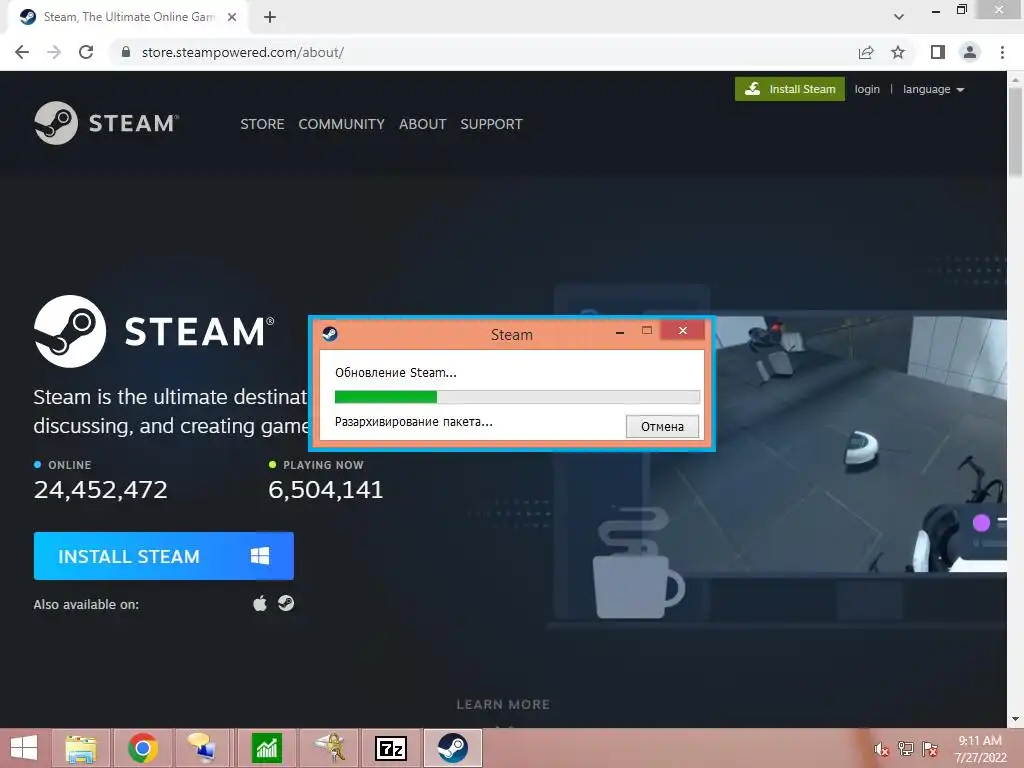Select the Steam, The Ultimate Online Game tab
Screen dimensions: 1024x768
click(x=127, y=17)
